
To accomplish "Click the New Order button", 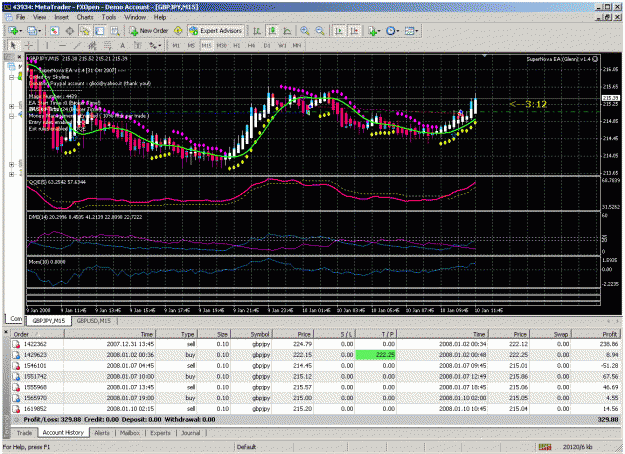I will pos(149,31).
